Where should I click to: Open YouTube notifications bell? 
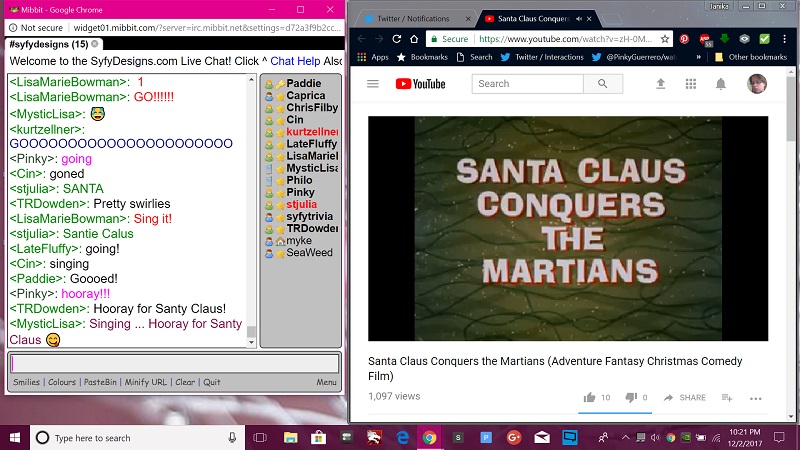(x=720, y=84)
